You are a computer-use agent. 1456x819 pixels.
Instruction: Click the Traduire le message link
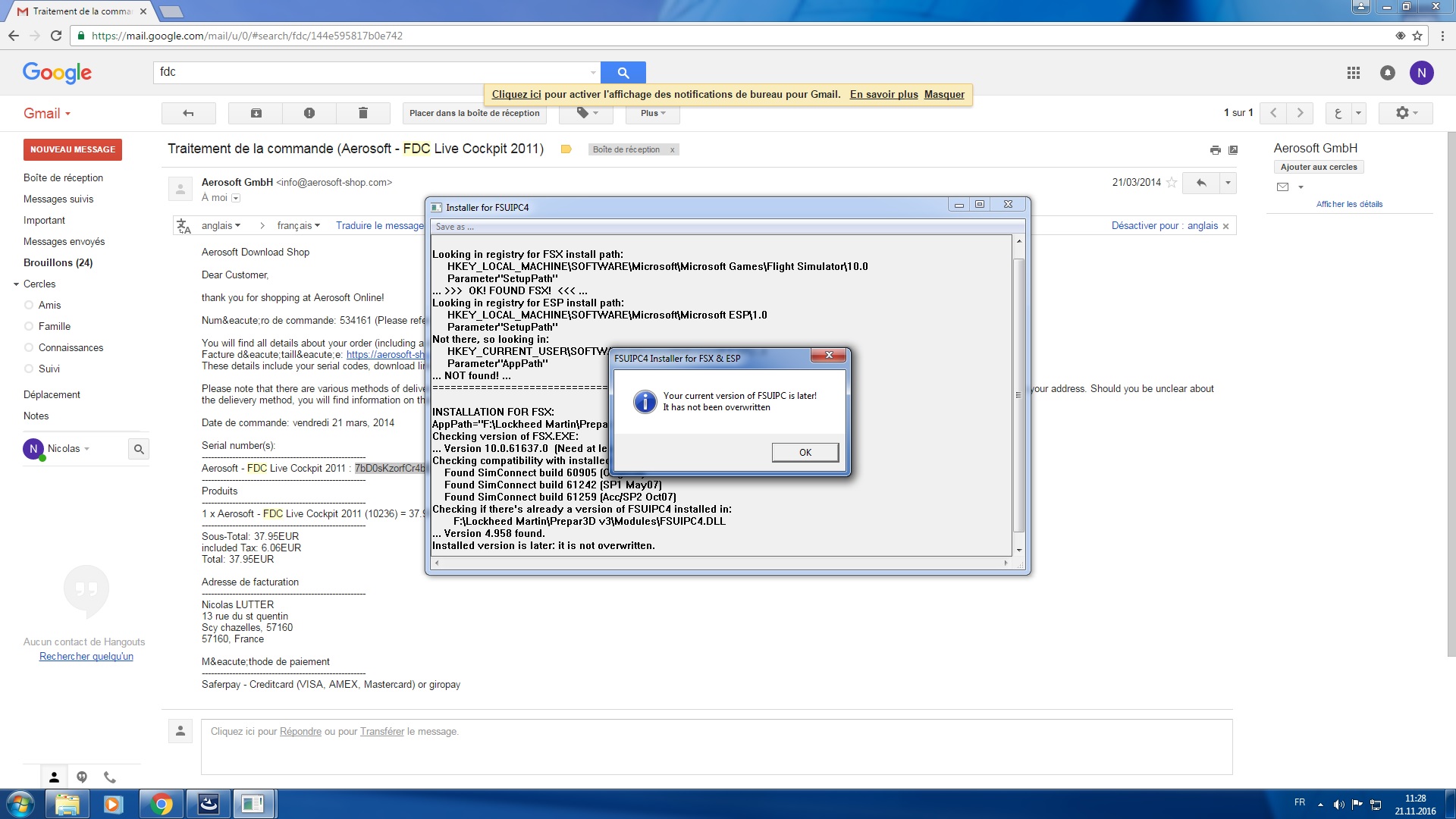point(380,225)
